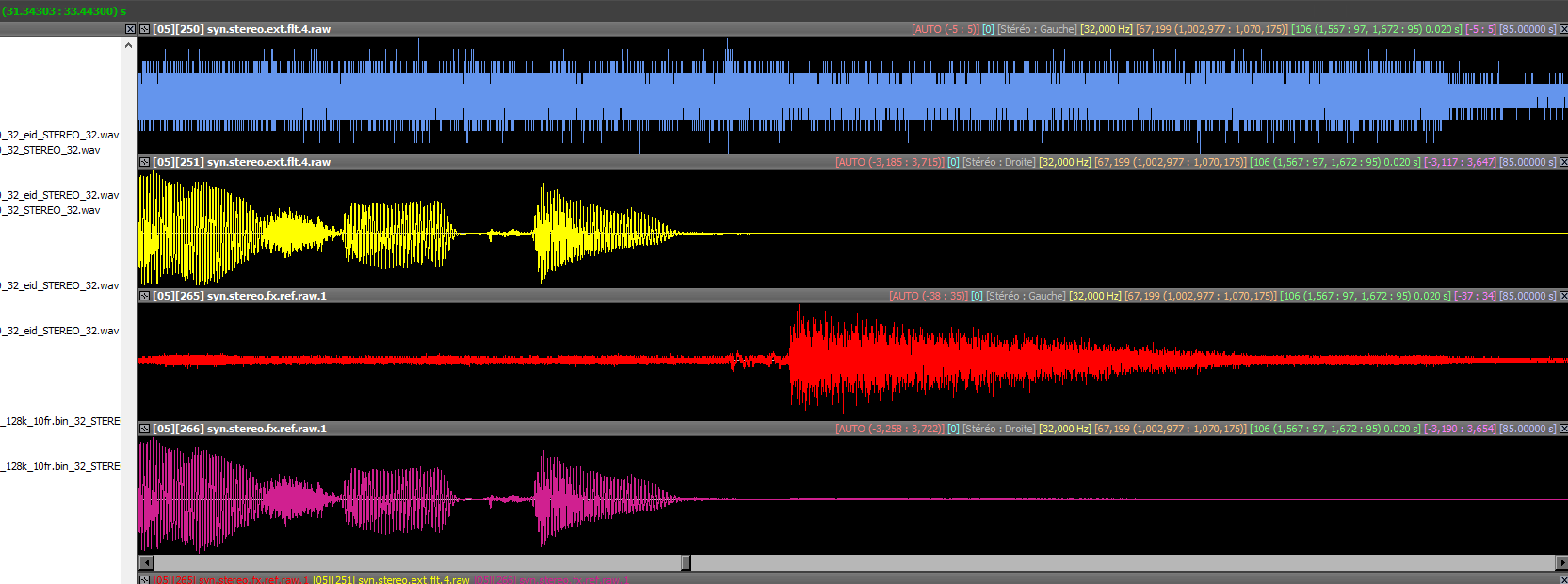1568x584 pixels.
Task: Click the icon left of track [05][265] title
Action: coord(144,296)
